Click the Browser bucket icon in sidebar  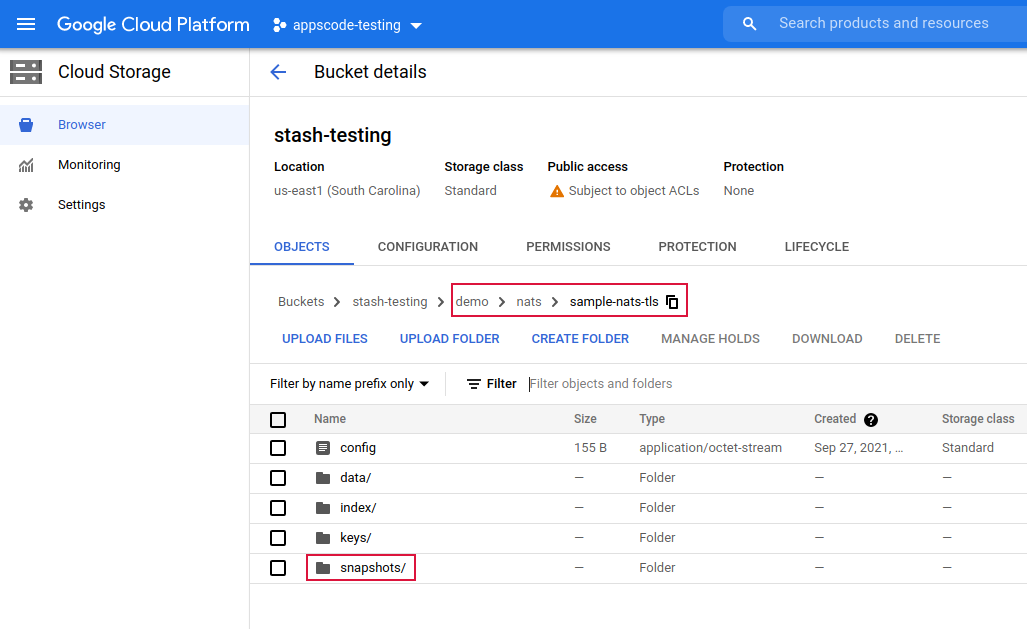(26, 125)
